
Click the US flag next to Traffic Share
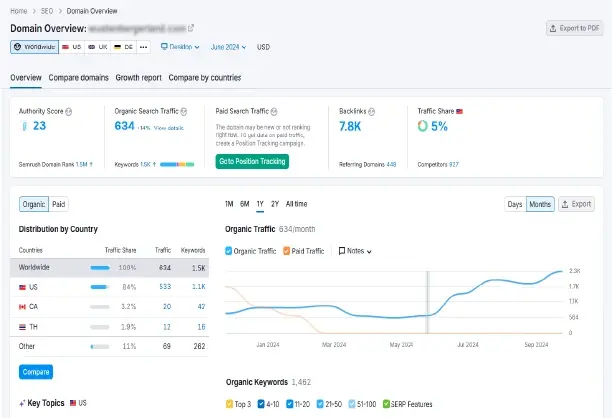(x=459, y=111)
